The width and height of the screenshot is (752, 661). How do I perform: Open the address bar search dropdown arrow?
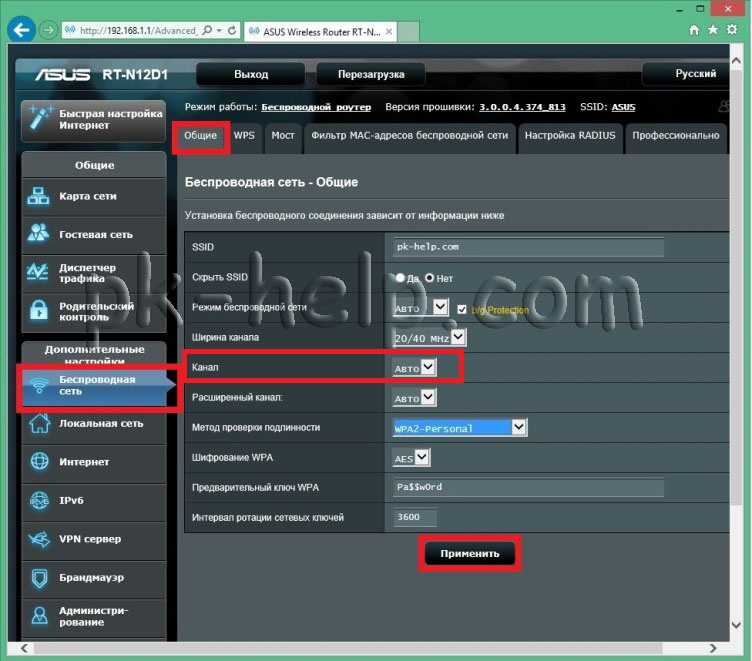[x=219, y=31]
